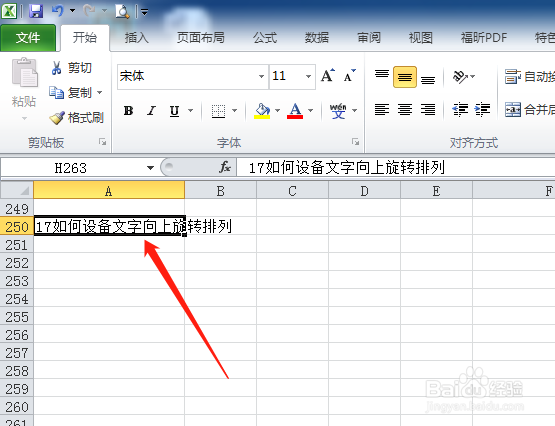
Task: Expand the Undo history dropdown arrow
Action: pos(72,11)
